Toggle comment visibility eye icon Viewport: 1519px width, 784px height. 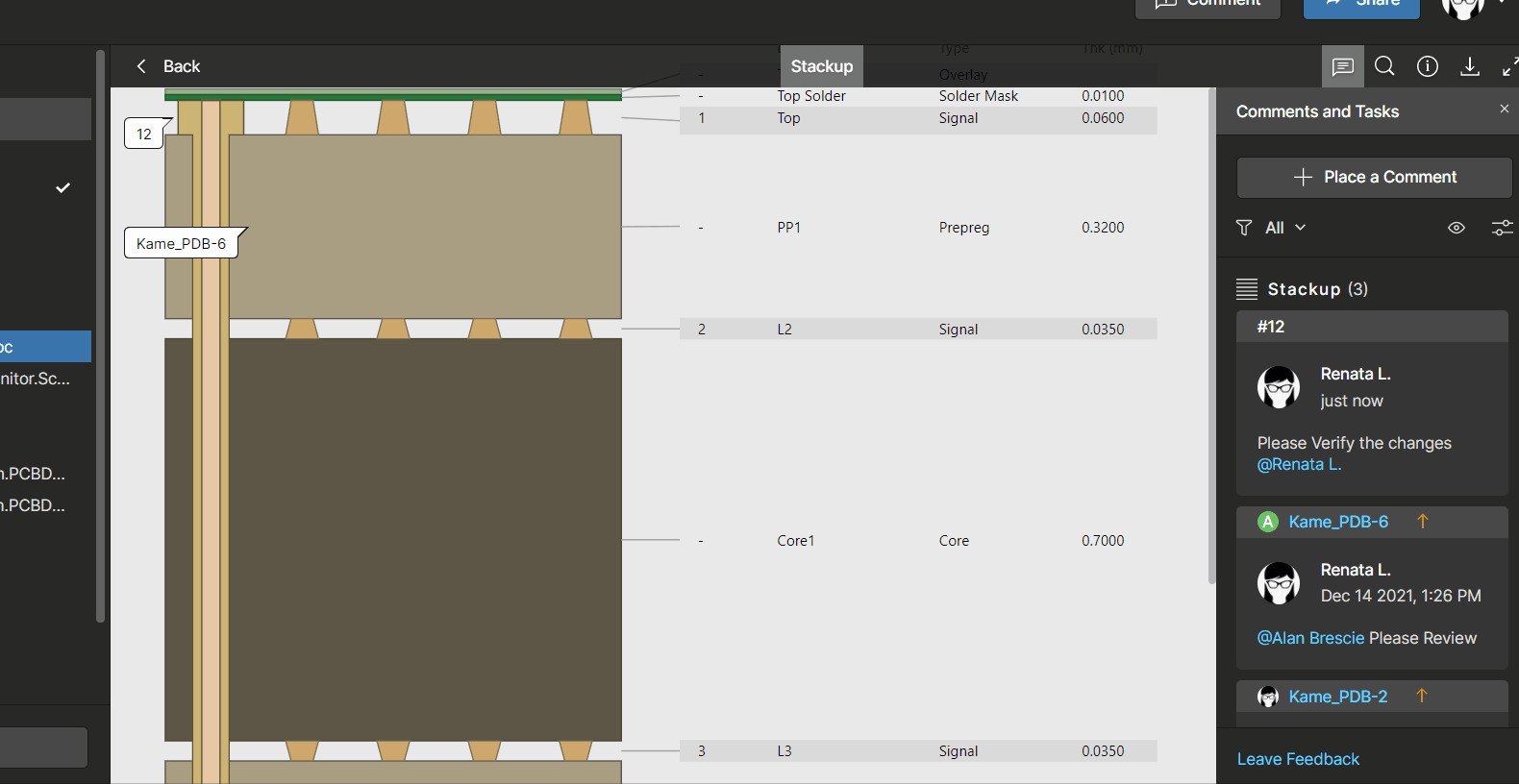pos(1457,228)
